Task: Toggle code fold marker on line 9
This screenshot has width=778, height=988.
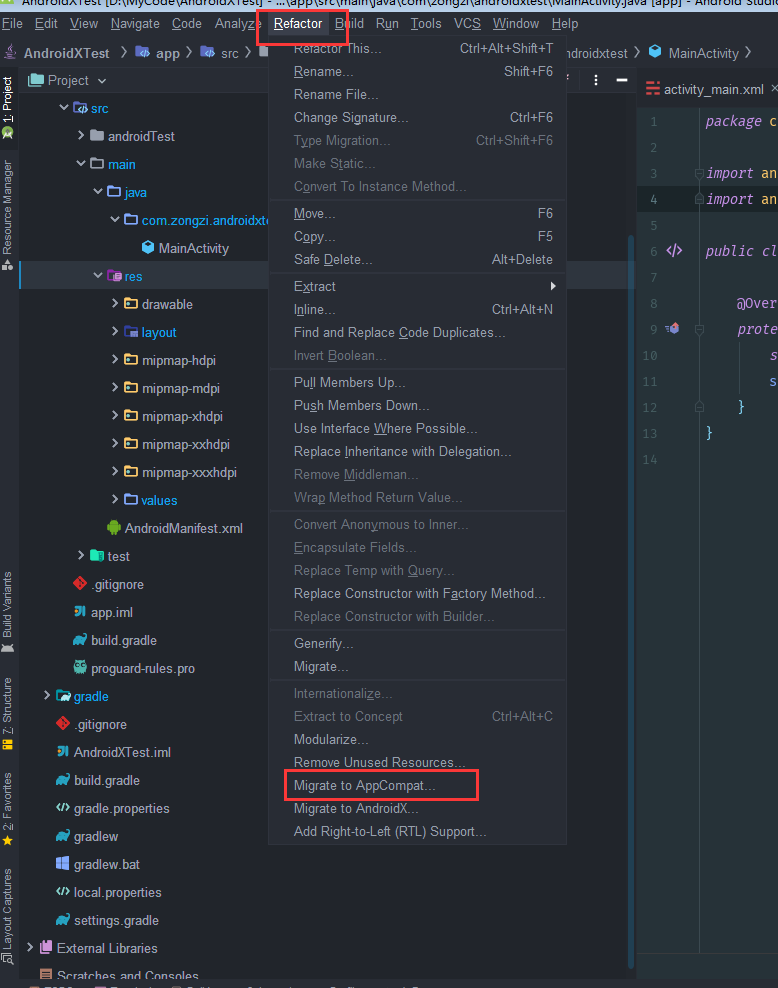Action: click(699, 329)
